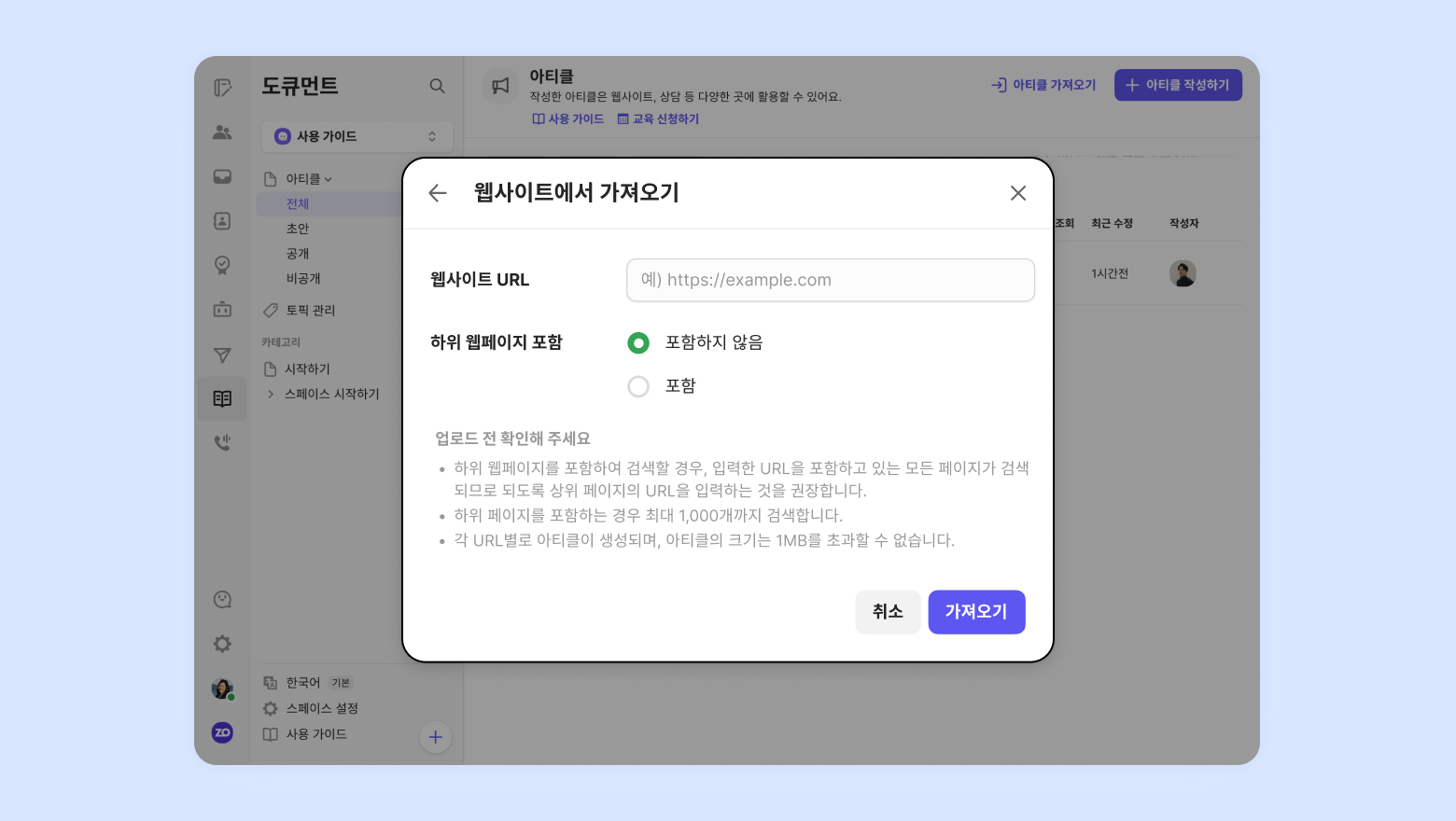Open the team members icon in sidebar

click(222, 132)
